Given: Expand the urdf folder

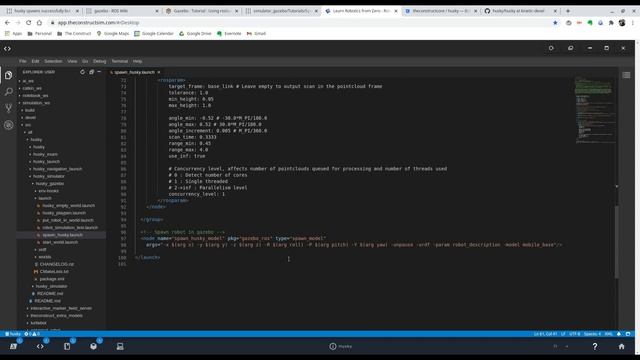Looking at the screenshot, I should [x=42, y=249].
